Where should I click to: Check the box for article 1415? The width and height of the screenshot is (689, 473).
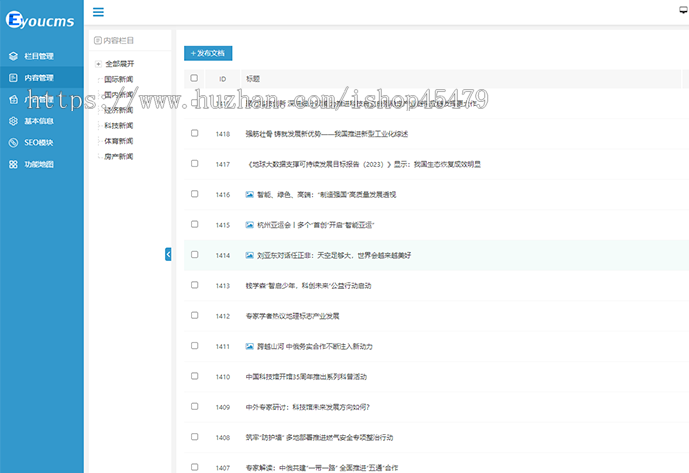pyautogui.click(x=195, y=224)
